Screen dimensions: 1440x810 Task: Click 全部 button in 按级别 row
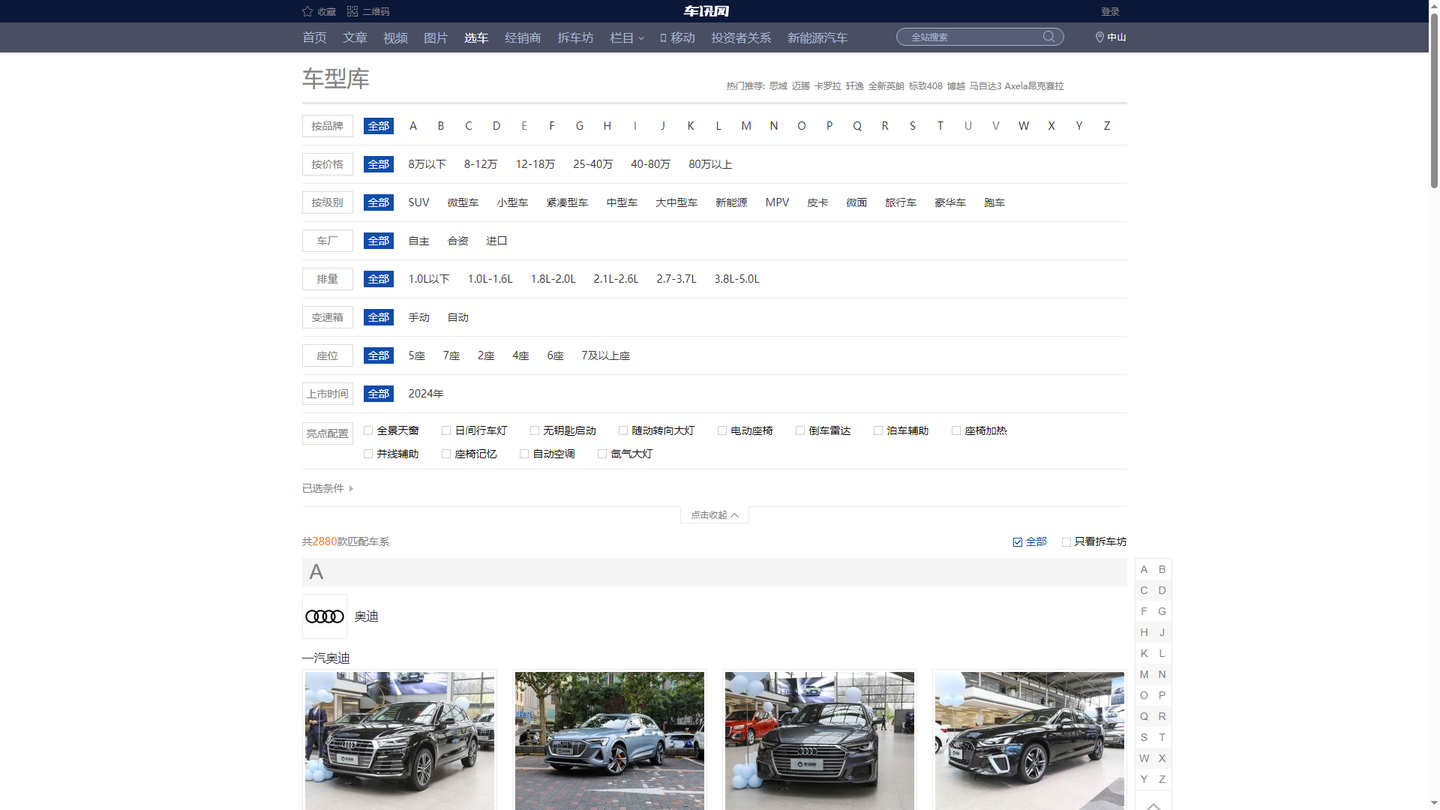pyautogui.click(x=378, y=202)
